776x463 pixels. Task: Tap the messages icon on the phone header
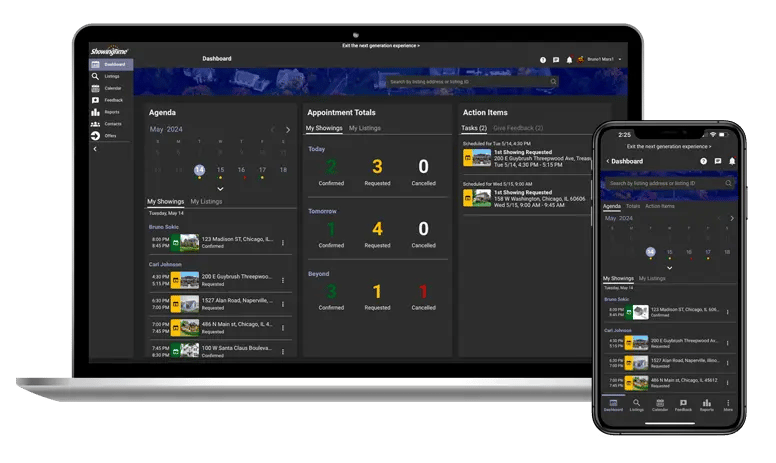[x=718, y=161]
